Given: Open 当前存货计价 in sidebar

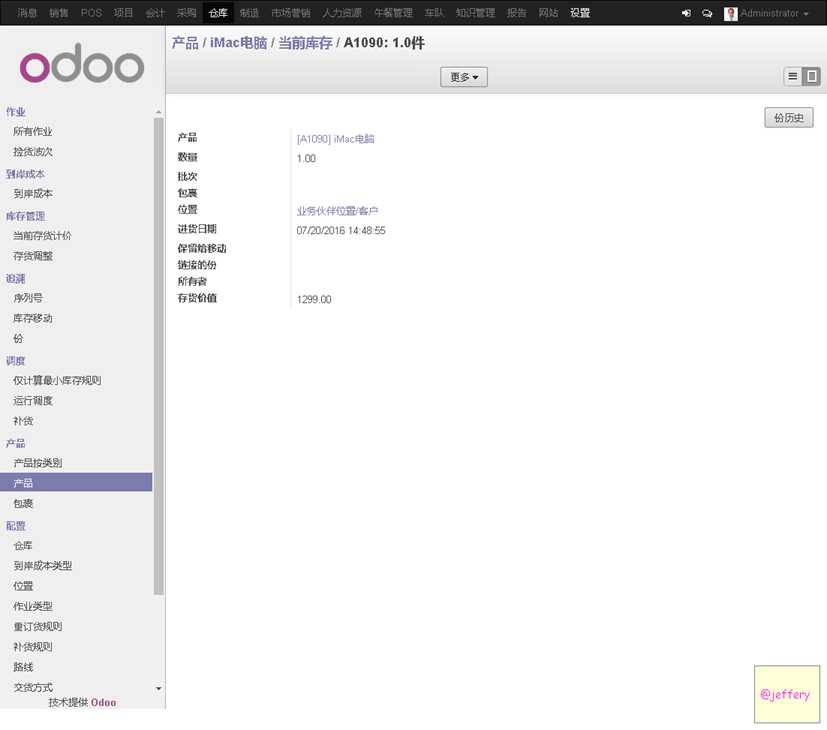Looking at the screenshot, I should click(42, 236).
